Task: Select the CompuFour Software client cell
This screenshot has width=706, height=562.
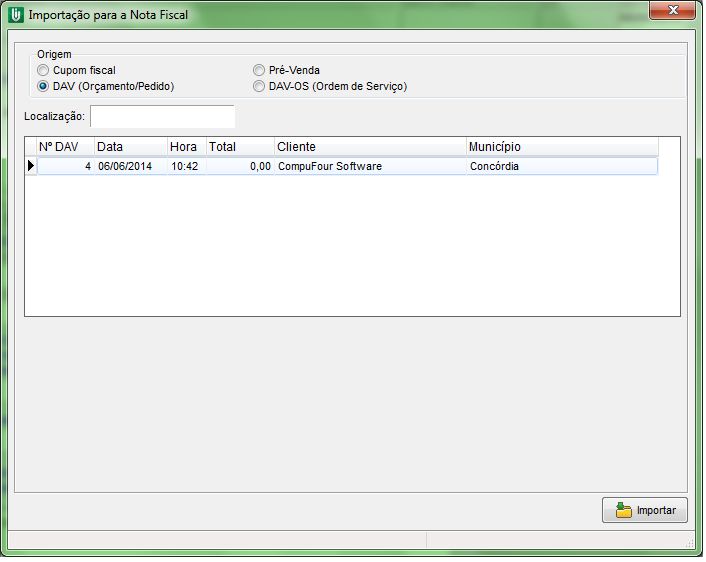Action: [x=330, y=167]
